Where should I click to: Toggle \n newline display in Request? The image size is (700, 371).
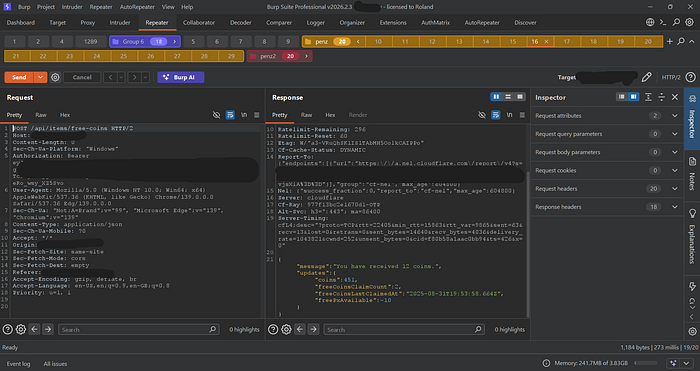244,115
